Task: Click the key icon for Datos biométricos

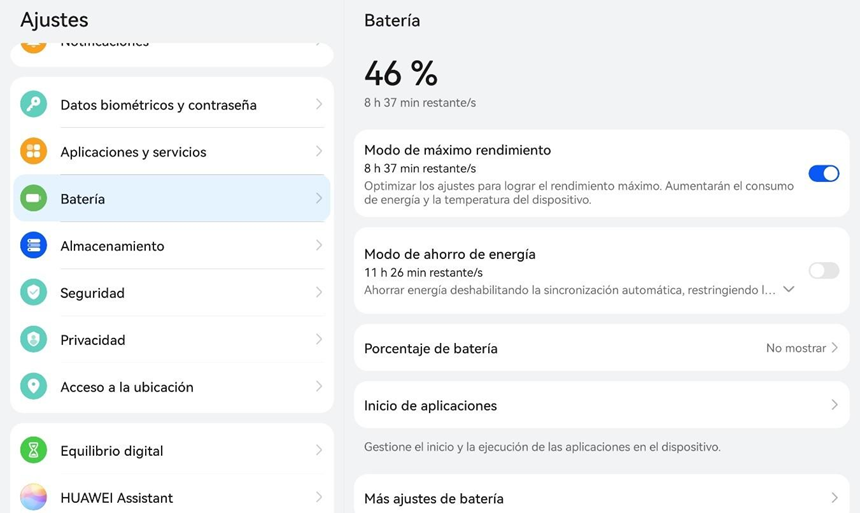Action: pos(33,104)
